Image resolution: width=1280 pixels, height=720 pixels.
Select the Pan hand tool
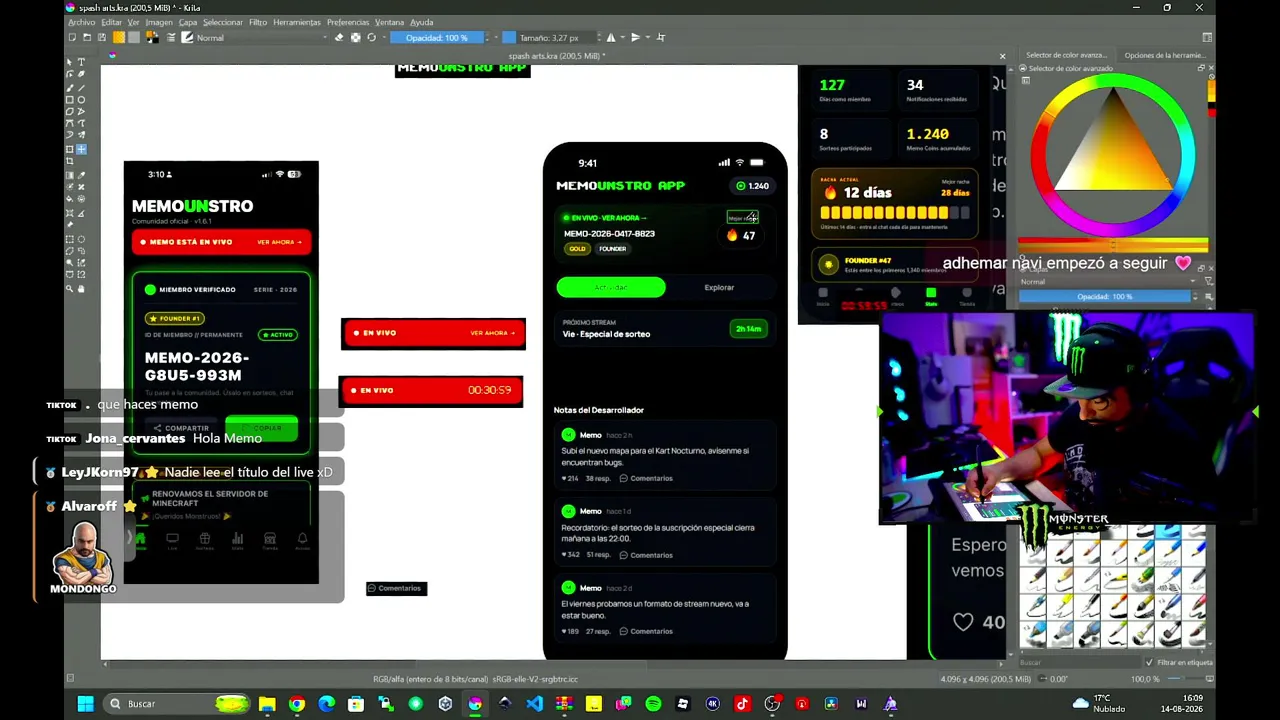pyautogui.click(x=81, y=289)
